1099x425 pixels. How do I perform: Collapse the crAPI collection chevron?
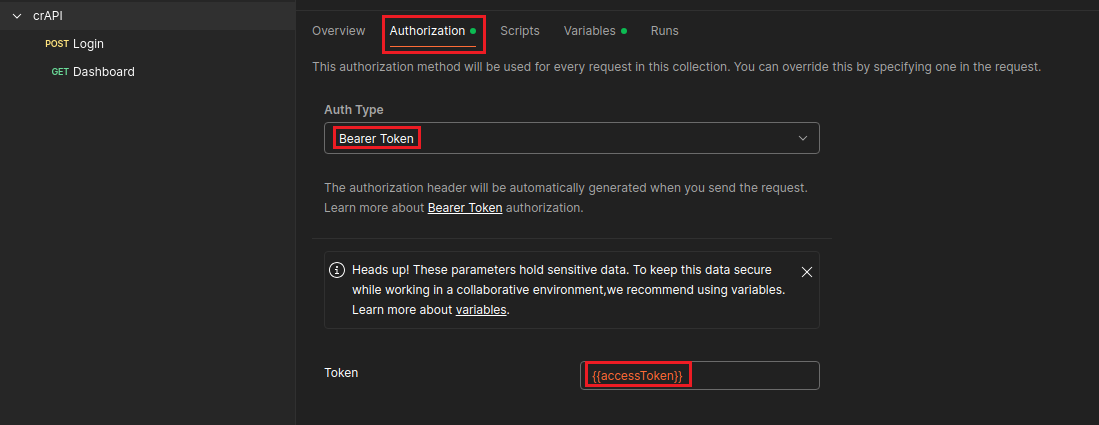coord(16,16)
